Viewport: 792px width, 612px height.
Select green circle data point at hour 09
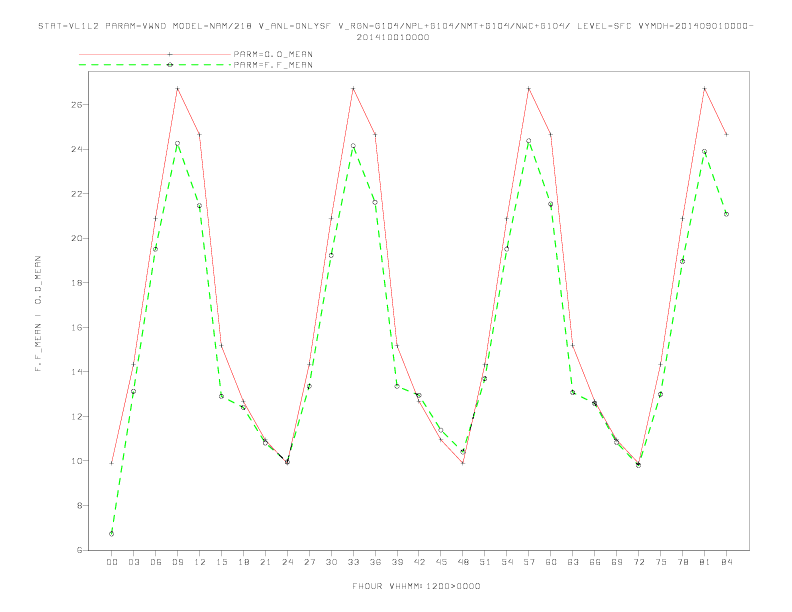177,143
